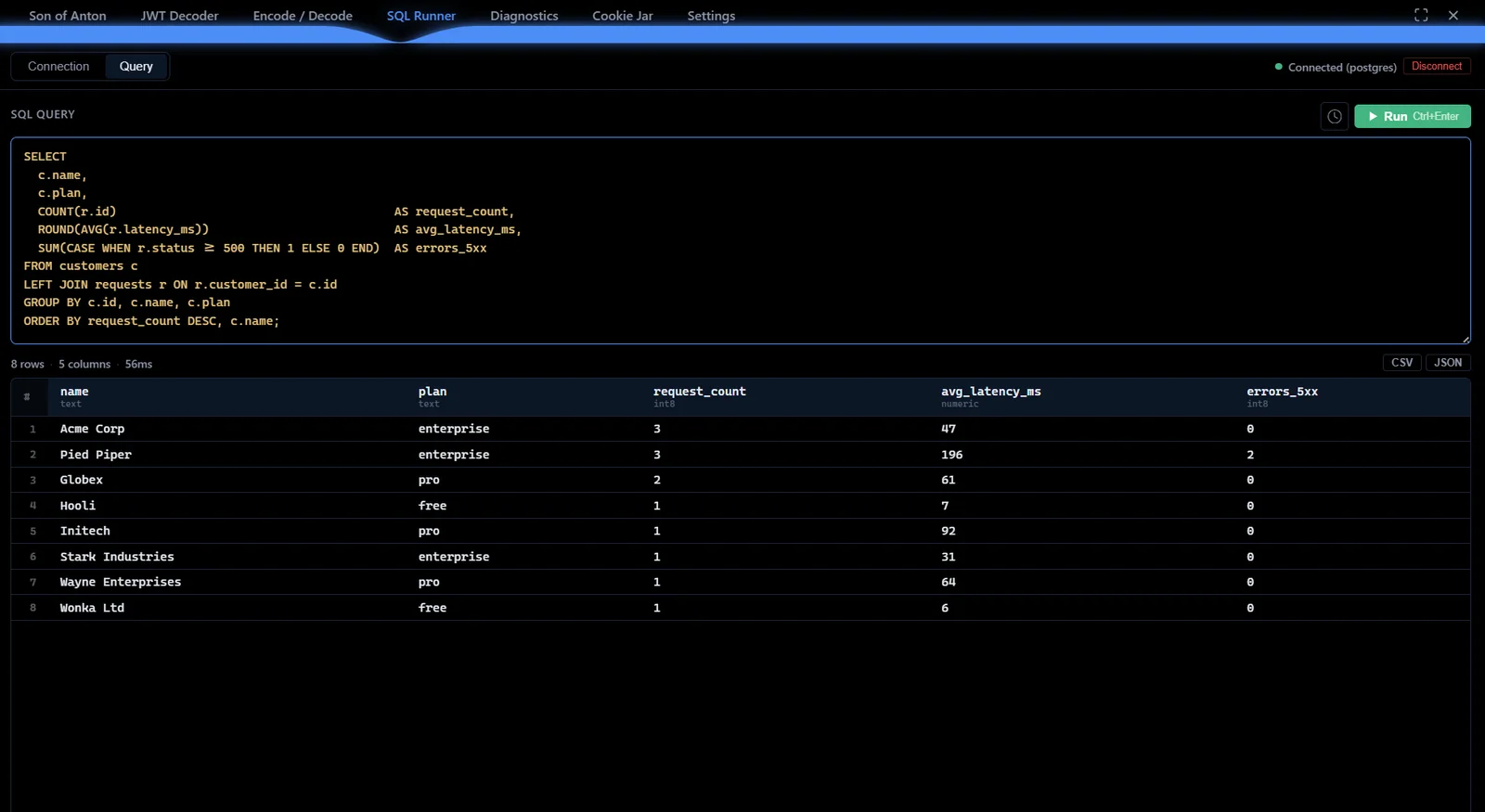
Task: Open the Settings tab
Action: 711,16
